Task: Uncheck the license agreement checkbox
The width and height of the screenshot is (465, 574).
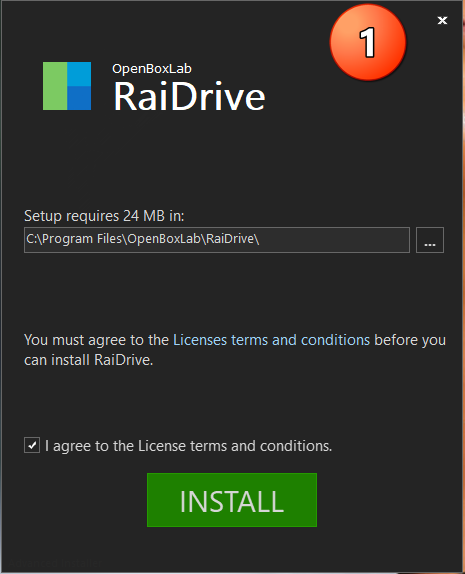Action: coord(32,445)
